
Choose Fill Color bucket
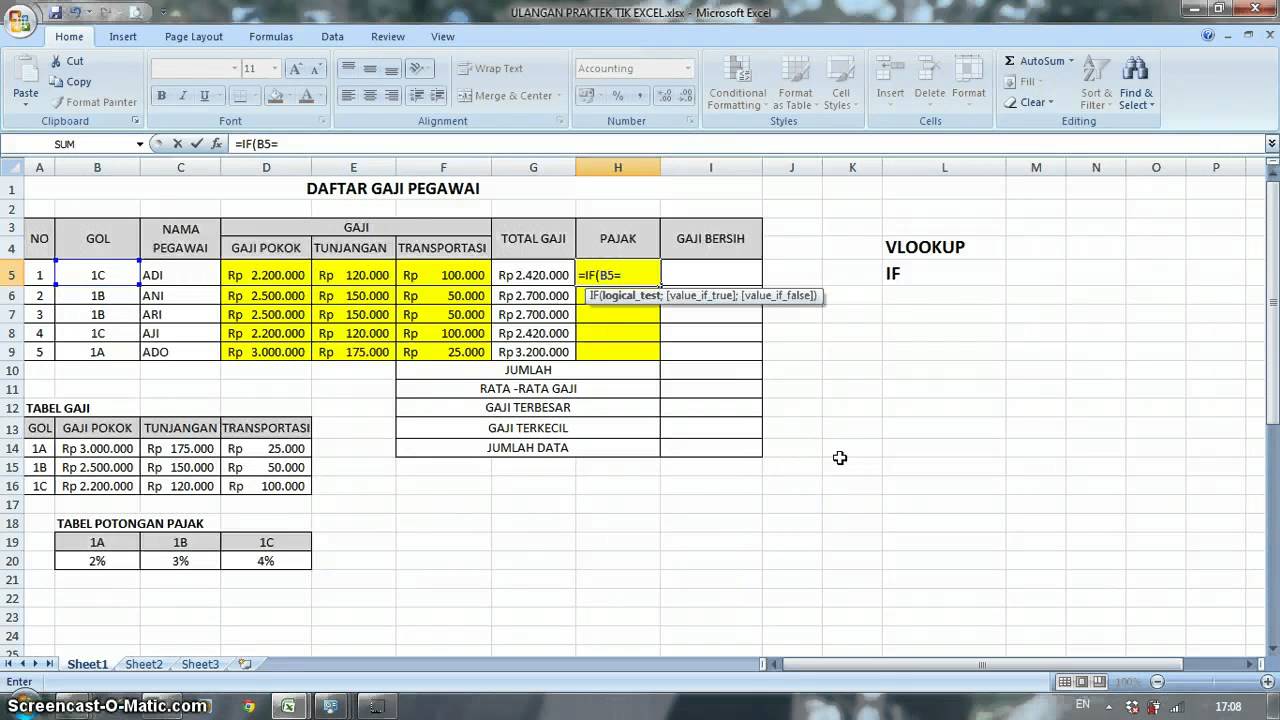[275, 96]
